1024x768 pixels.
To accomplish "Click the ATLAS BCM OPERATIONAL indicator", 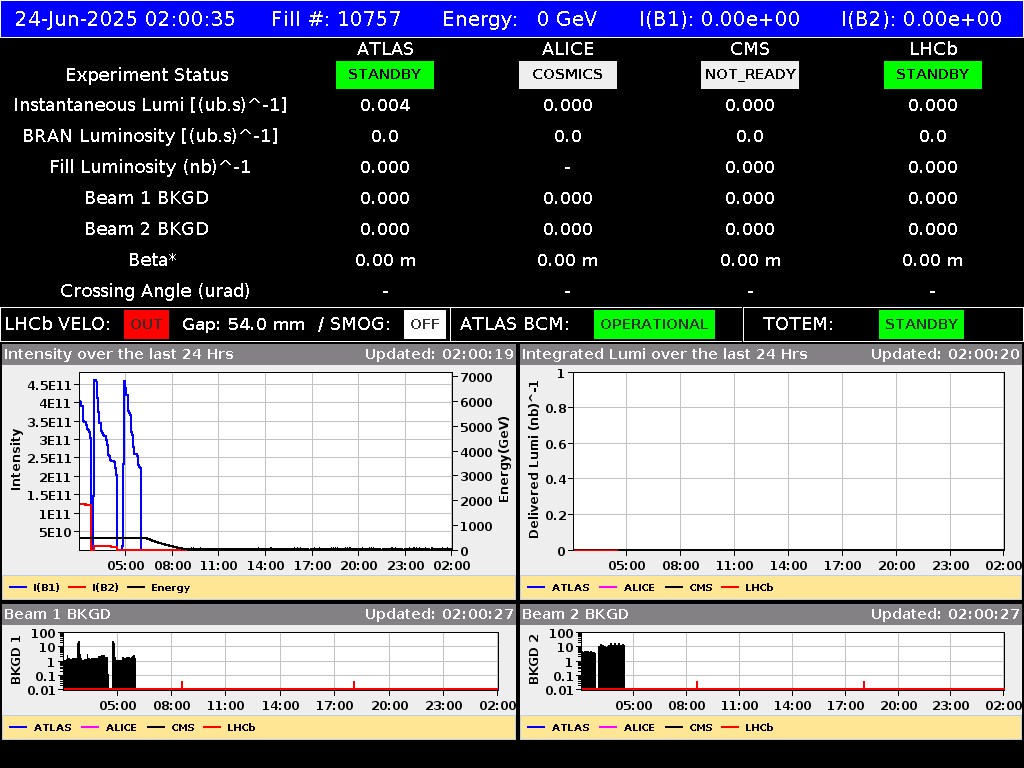I will 654,325.
